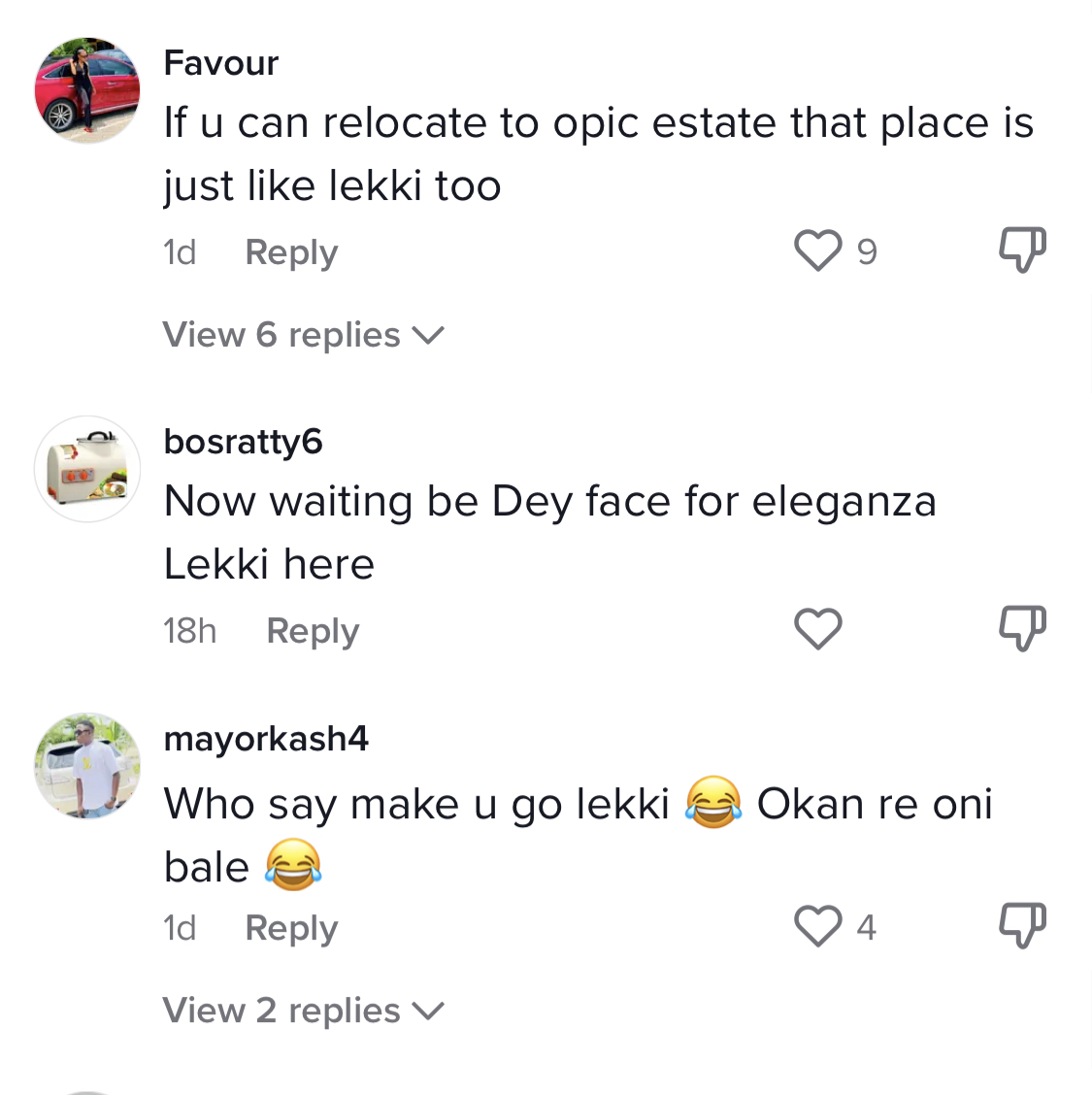1092x1095 pixels.
Task: Like Favour's comment with the heart icon
Action: point(817,250)
